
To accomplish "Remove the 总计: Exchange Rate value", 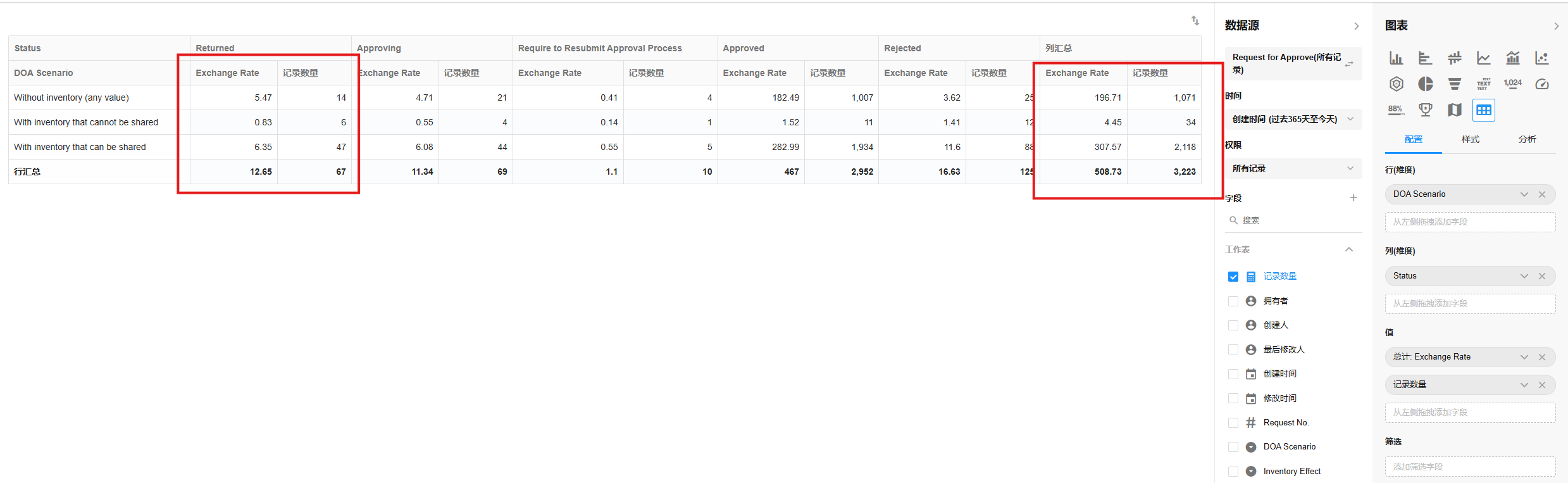I will [x=1542, y=357].
